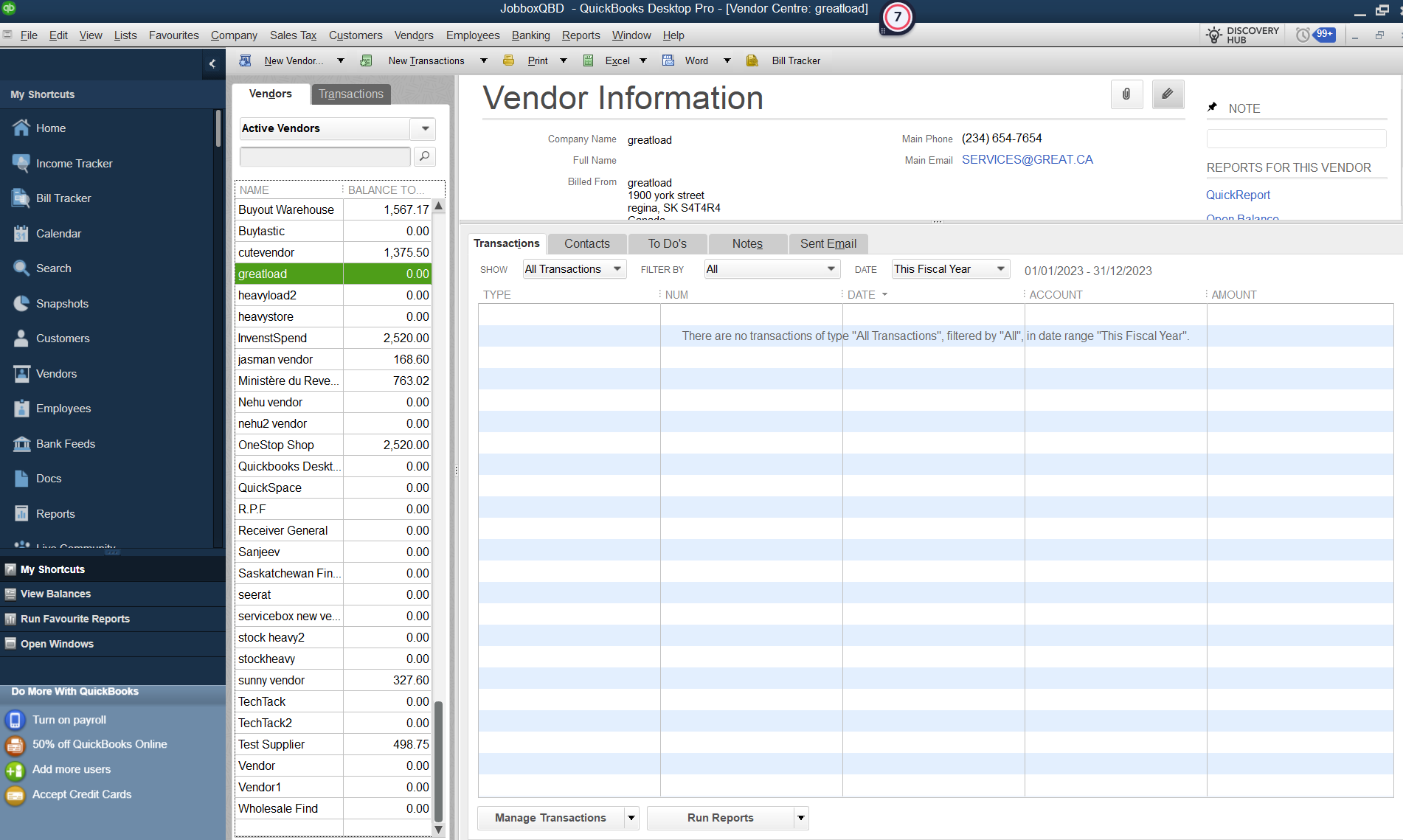
Task: Select the InvenstSpend vendor row
Action: coord(333,338)
